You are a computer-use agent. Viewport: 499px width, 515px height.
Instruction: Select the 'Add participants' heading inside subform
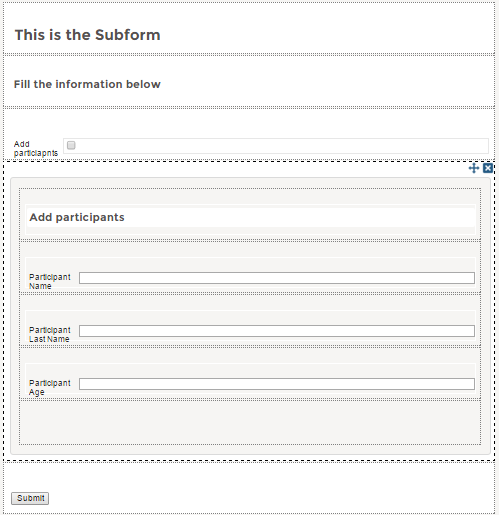point(77,217)
